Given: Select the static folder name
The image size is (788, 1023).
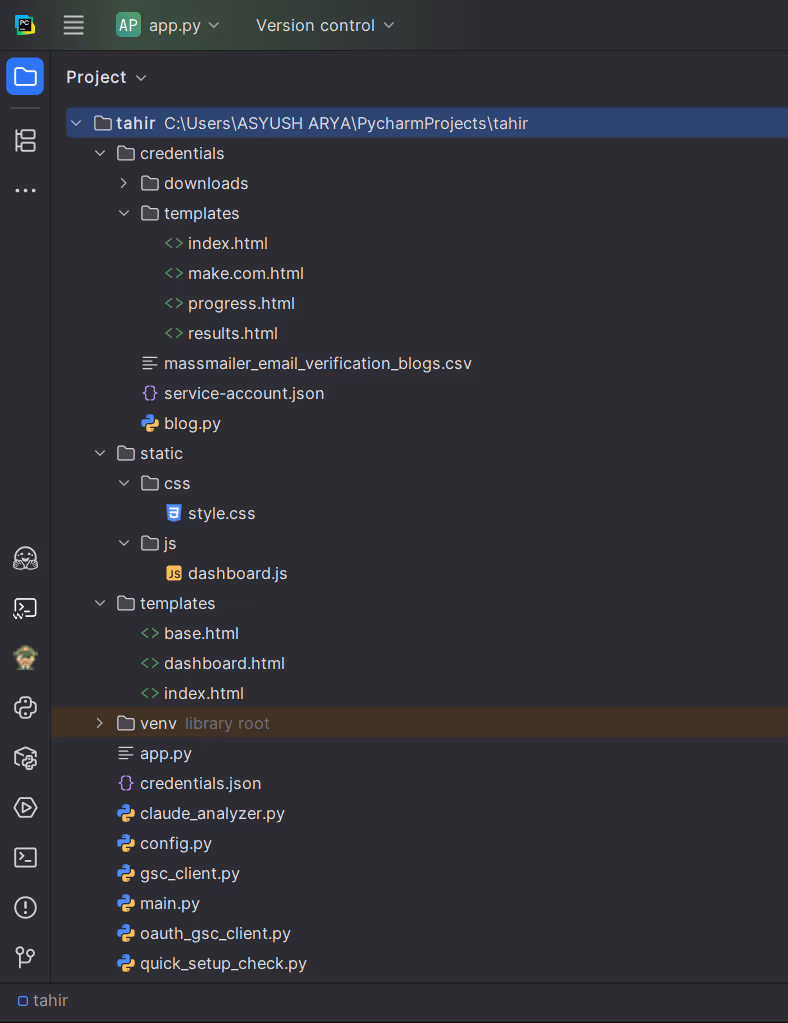Looking at the screenshot, I should point(161,453).
